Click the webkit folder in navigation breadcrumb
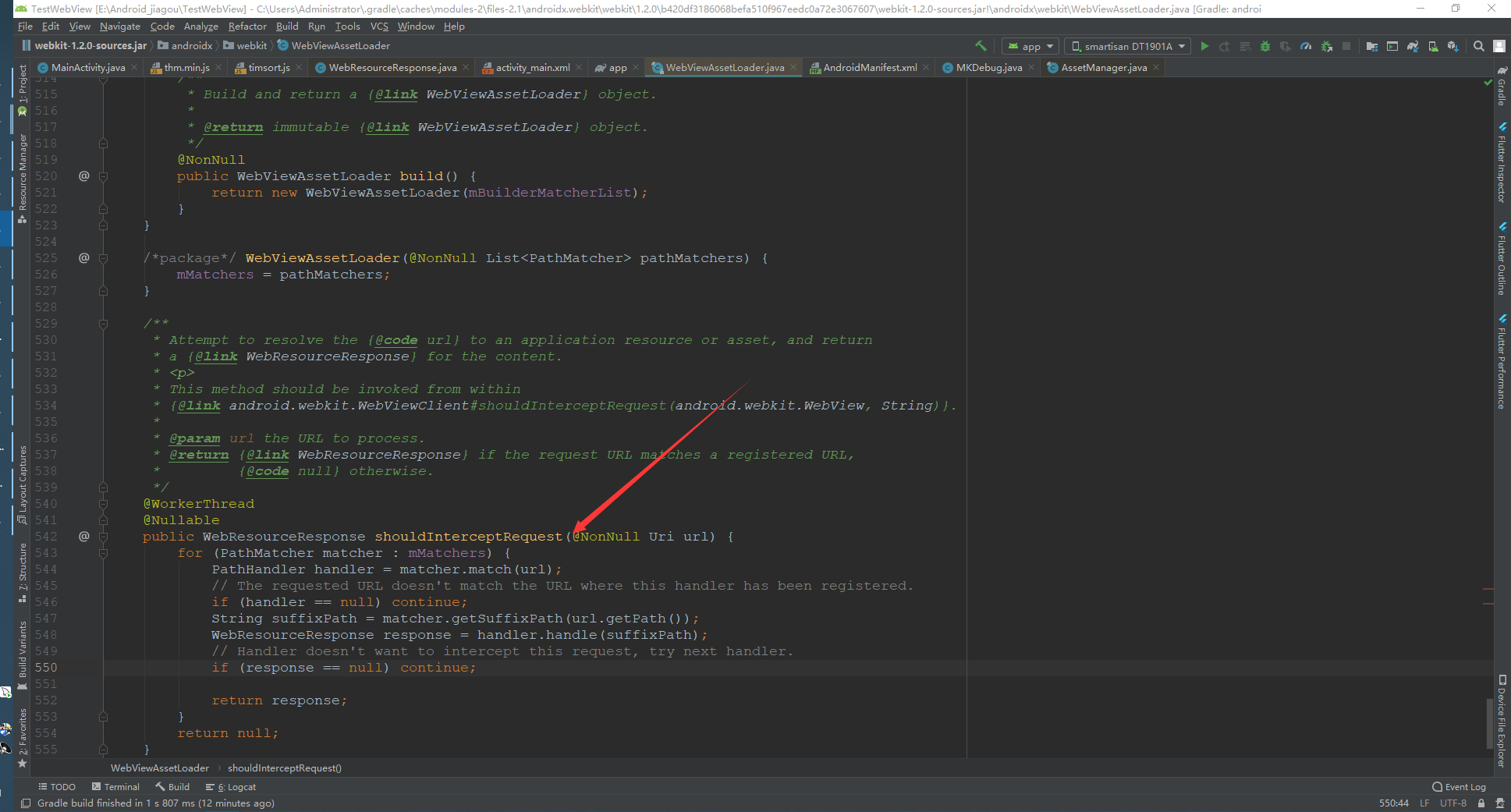The width and height of the screenshot is (1511, 812). click(x=245, y=46)
